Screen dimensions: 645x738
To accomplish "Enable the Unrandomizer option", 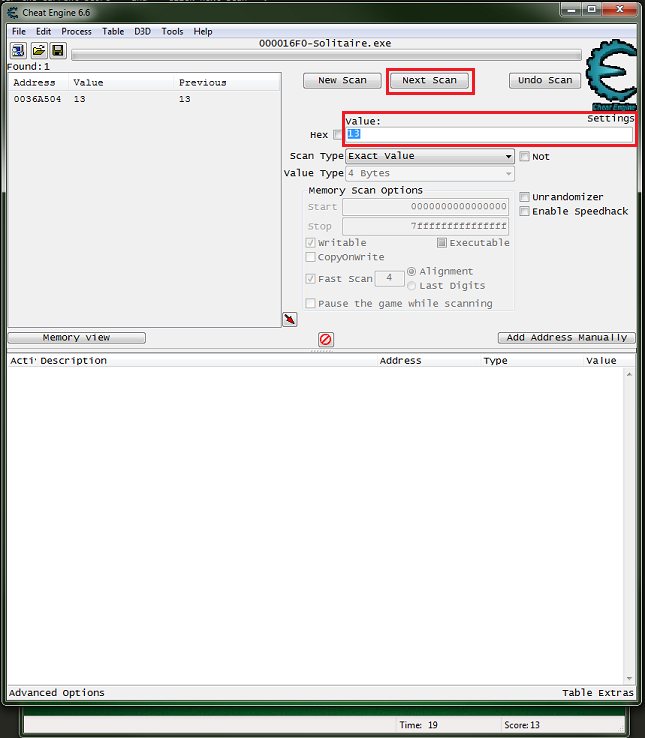I will 524,197.
